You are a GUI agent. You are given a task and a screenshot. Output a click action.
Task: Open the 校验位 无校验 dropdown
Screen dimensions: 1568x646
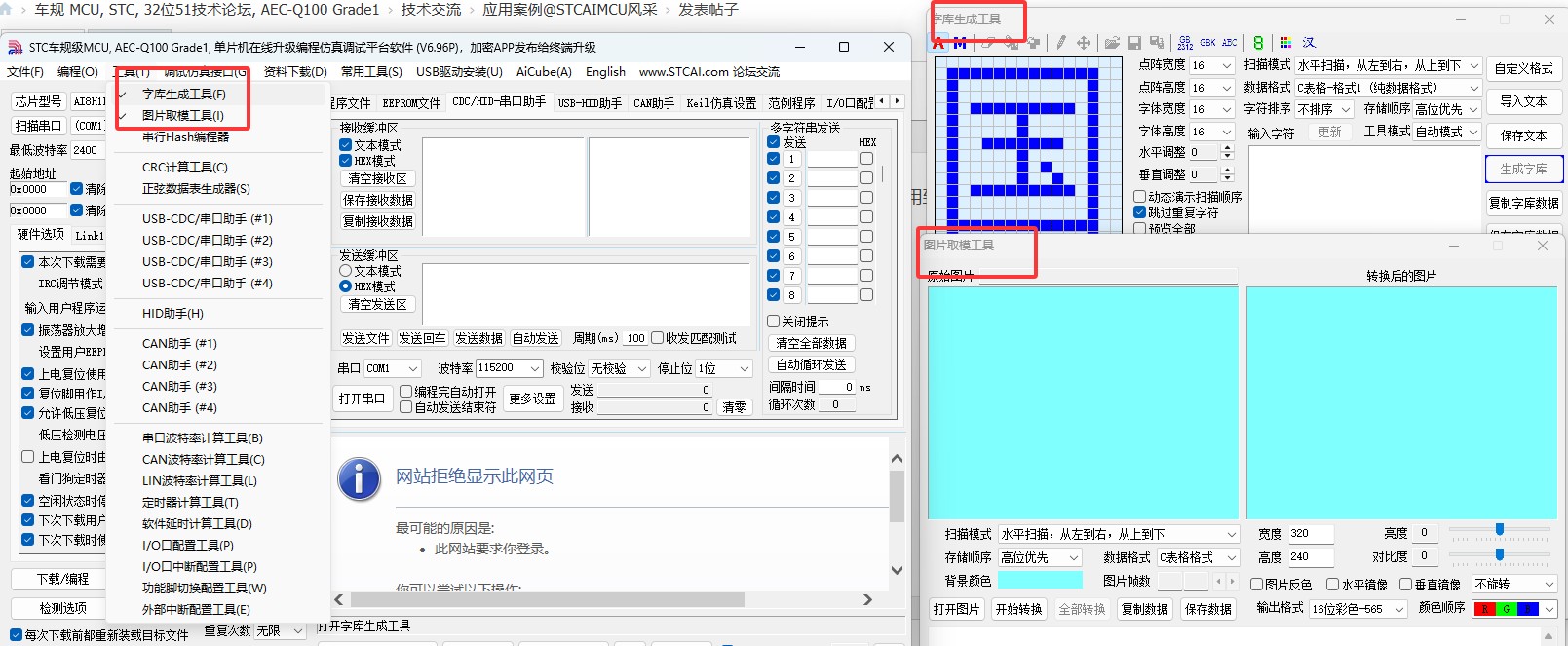[619, 368]
